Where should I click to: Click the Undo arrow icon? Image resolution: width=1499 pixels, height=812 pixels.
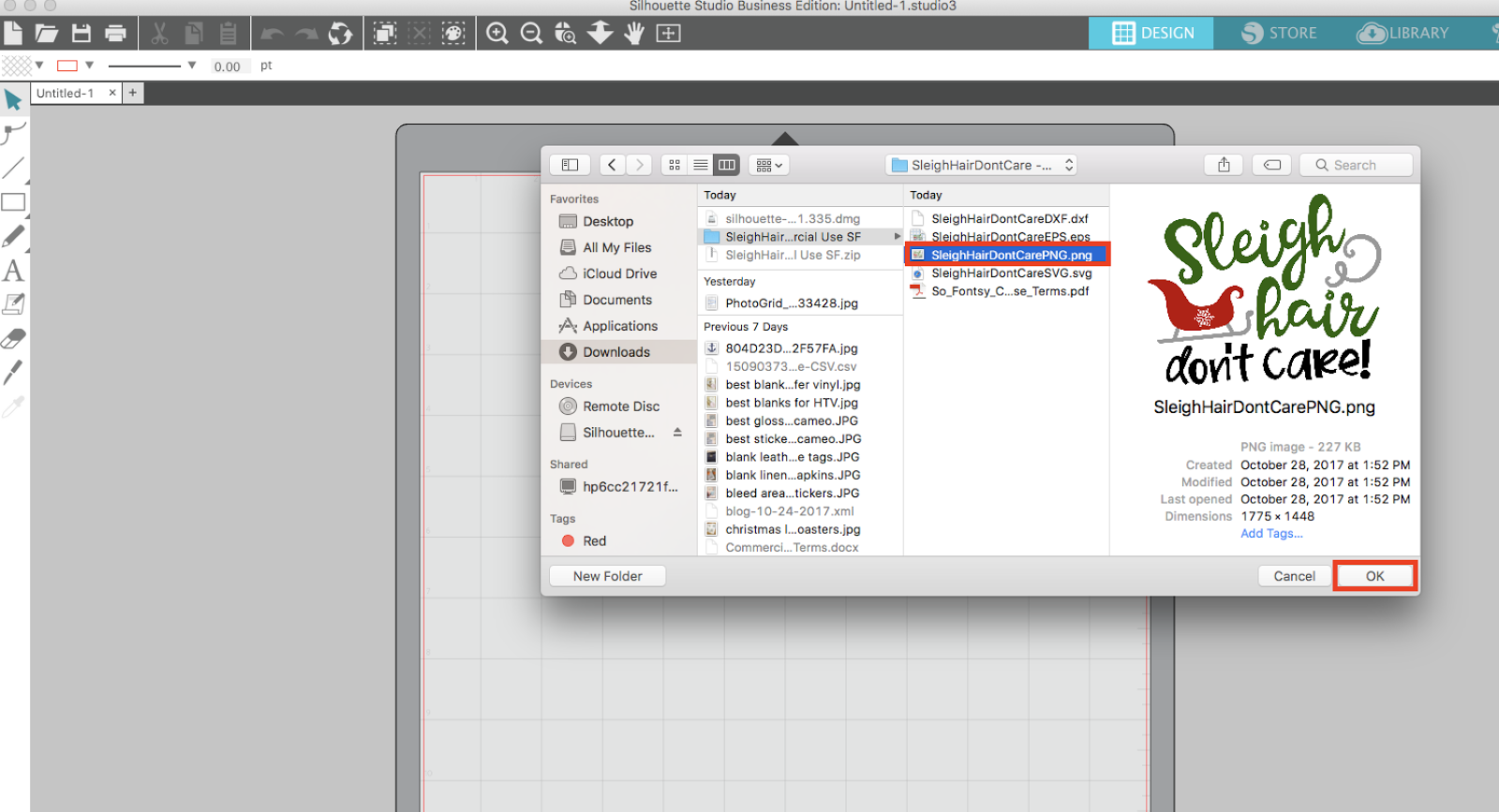(272, 35)
